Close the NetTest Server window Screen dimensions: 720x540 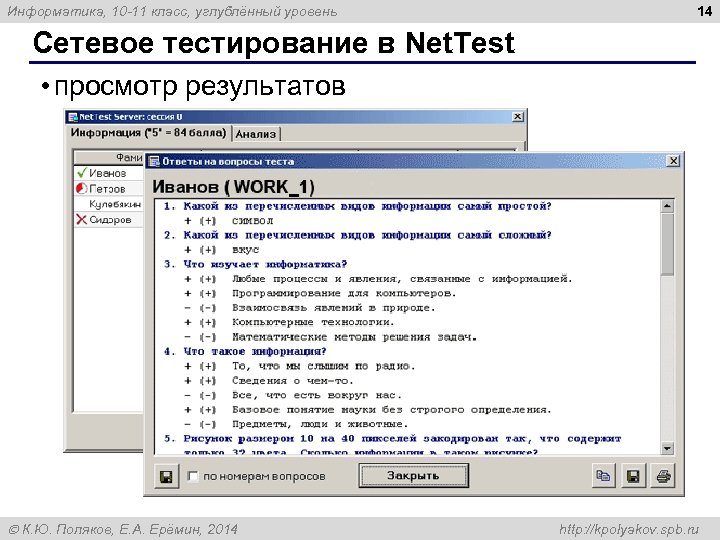(518, 117)
